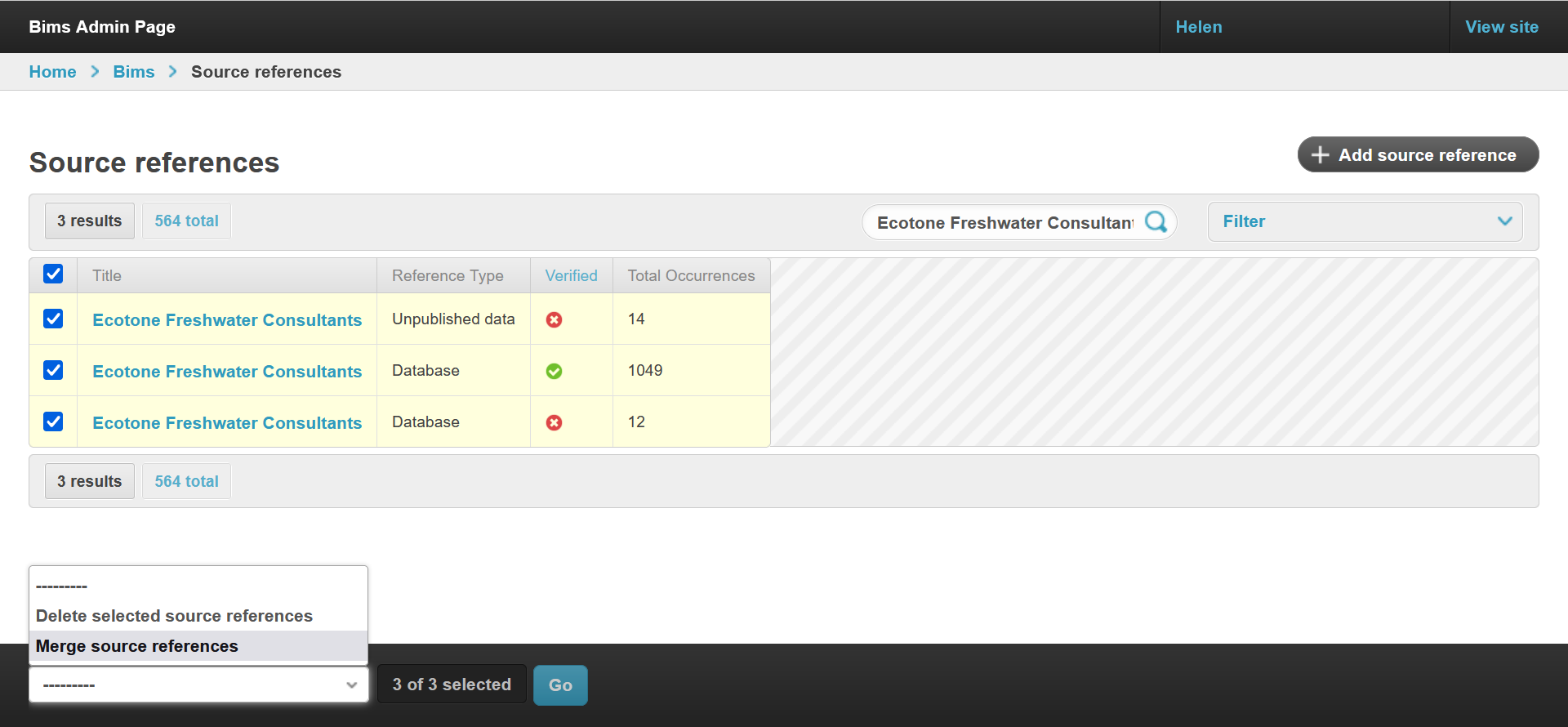Viewport: 1568px width, 727px height.
Task: Choose the blank dashes option in action list
Action: click(198, 586)
